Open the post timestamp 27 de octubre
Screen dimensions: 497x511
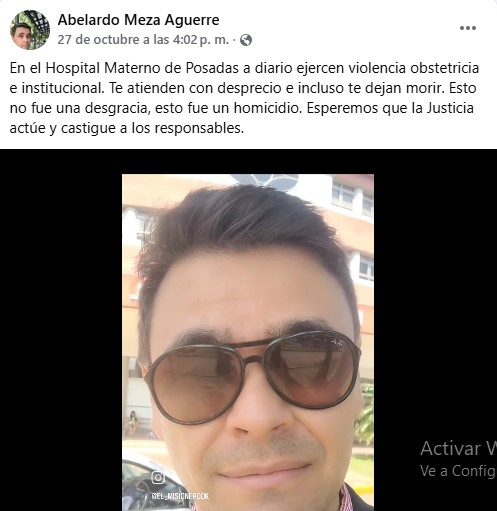tap(143, 40)
